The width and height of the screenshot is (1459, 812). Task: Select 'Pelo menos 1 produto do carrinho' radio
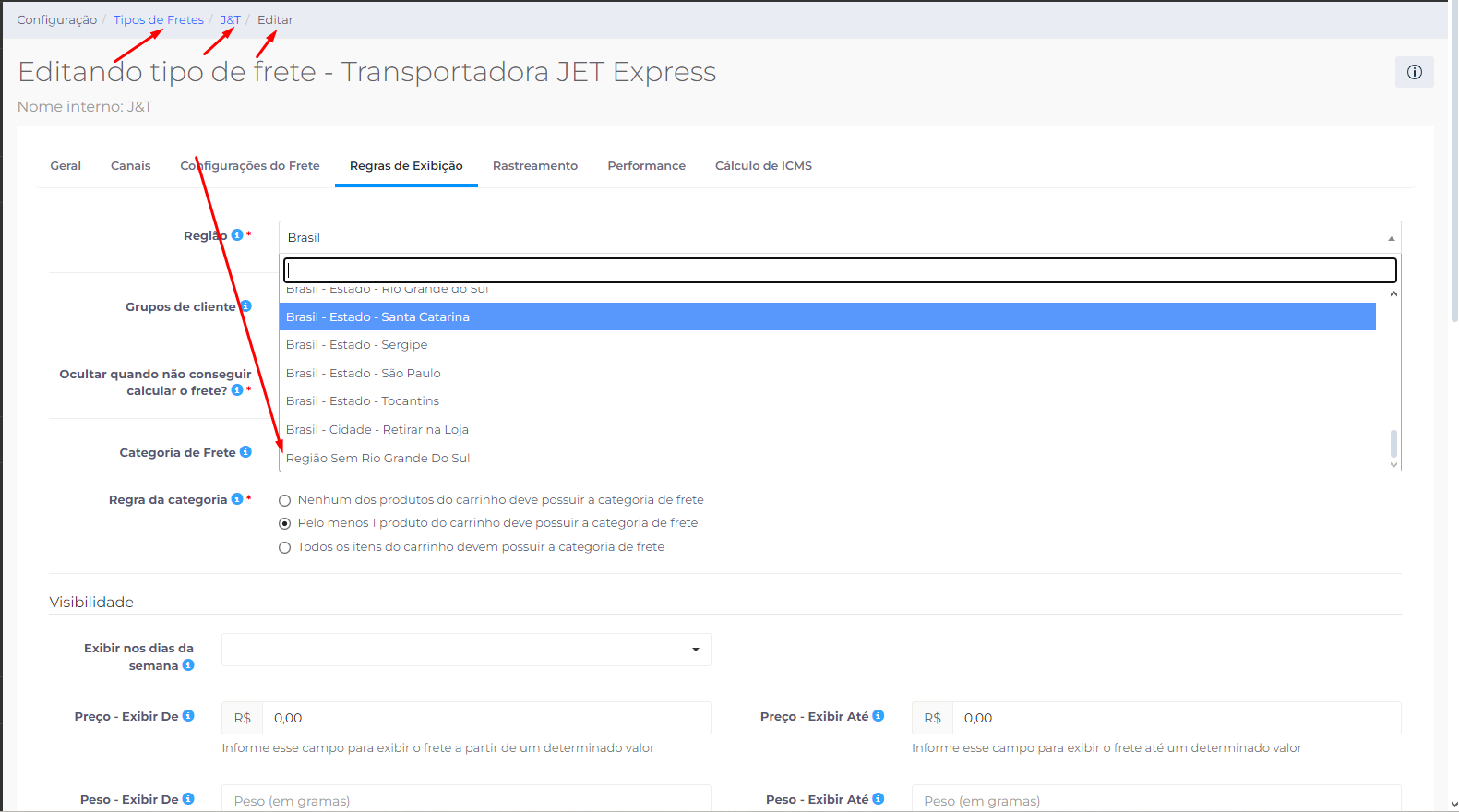point(285,523)
